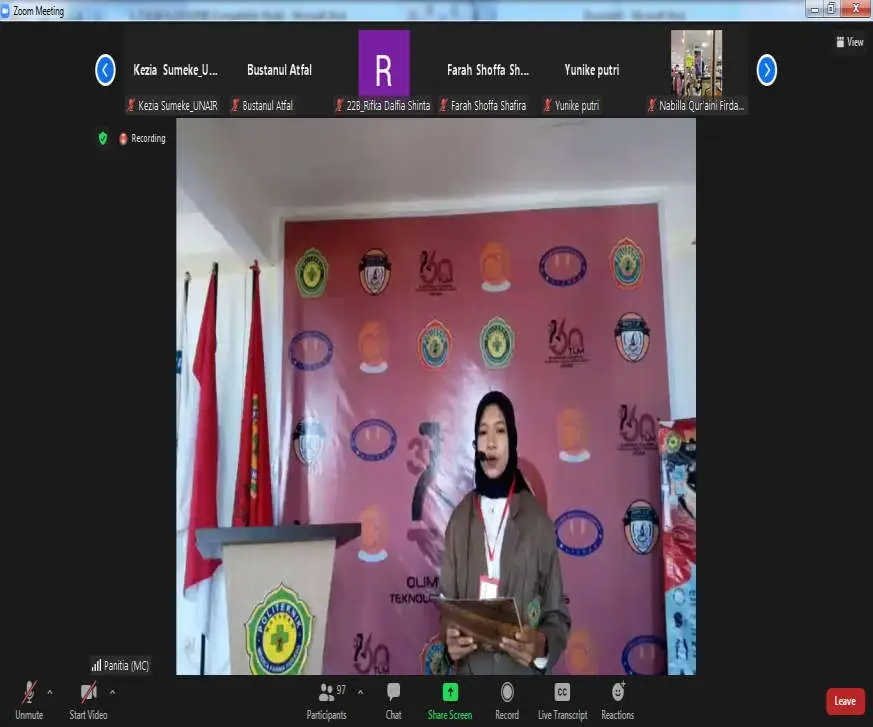Image resolution: width=873 pixels, height=727 pixels.
Task: Expand video options arrow beside Start Video
Action: click(x=112, y=691)
